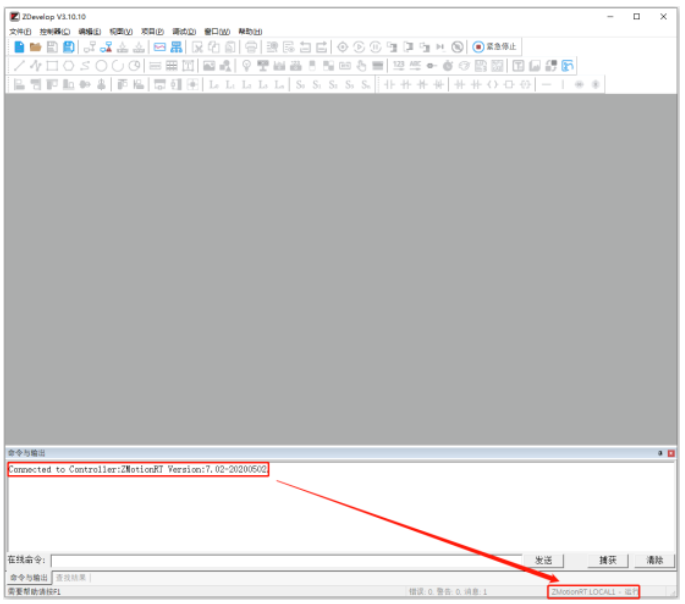The width and height of the screenshot is (685, 604).
Task: Click the blue icon ending the HMI toolbar
Action: tap(567, 66)
